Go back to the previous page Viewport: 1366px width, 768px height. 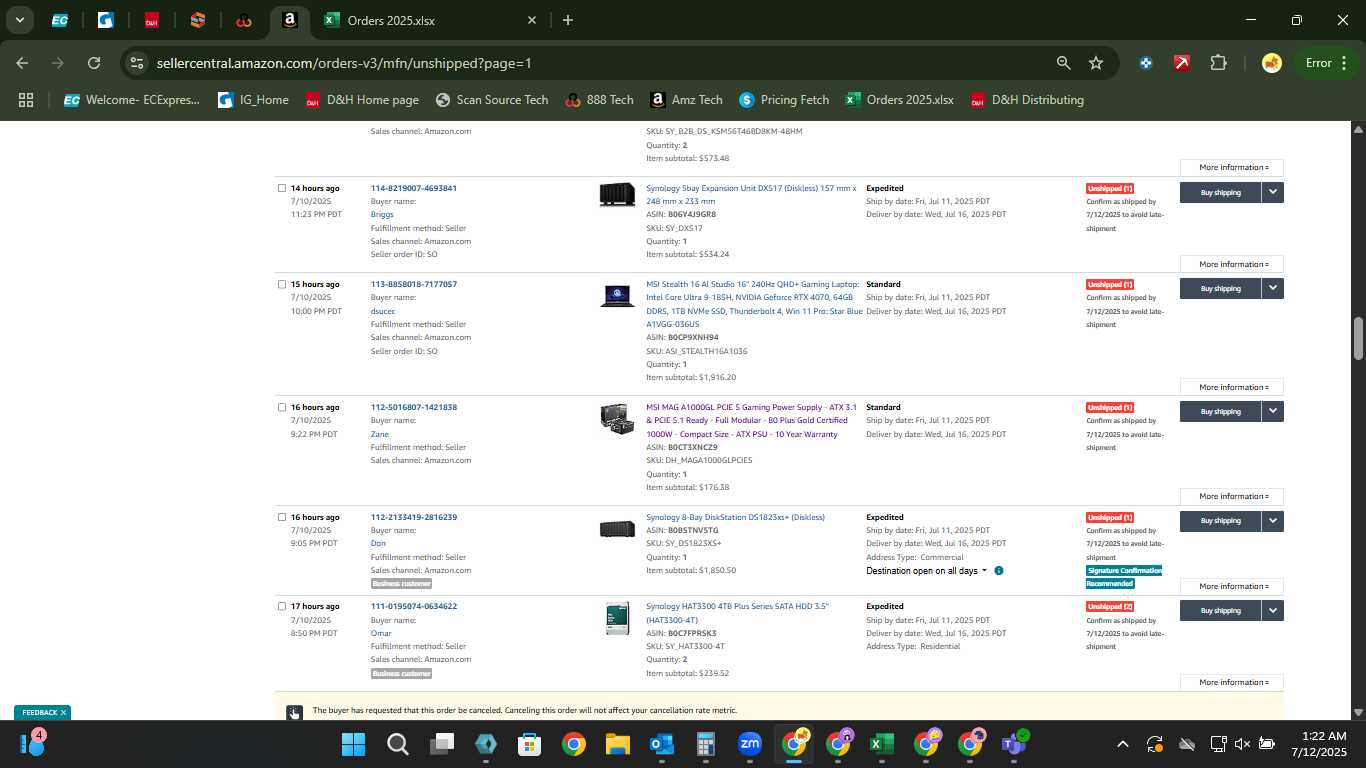pos(22,63)
